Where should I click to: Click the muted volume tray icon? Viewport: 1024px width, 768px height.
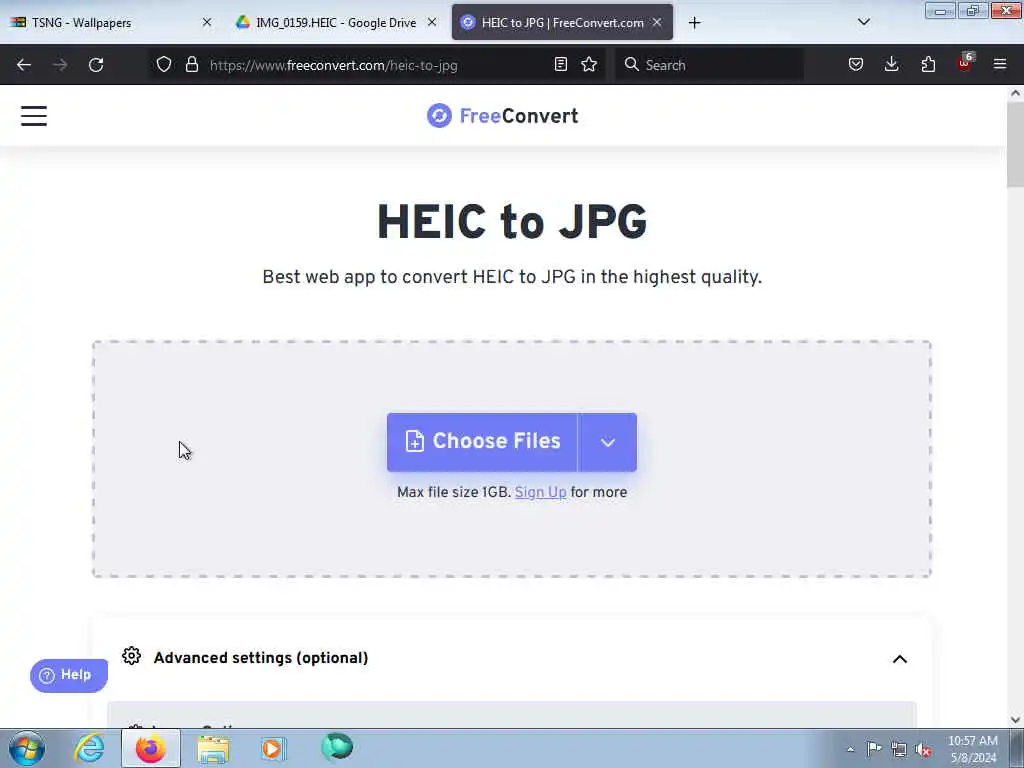(923, 750)
